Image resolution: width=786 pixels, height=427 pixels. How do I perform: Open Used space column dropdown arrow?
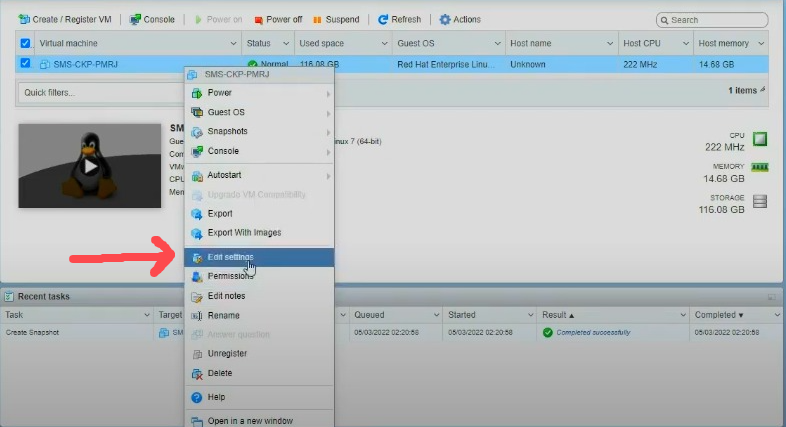(384, 44)
